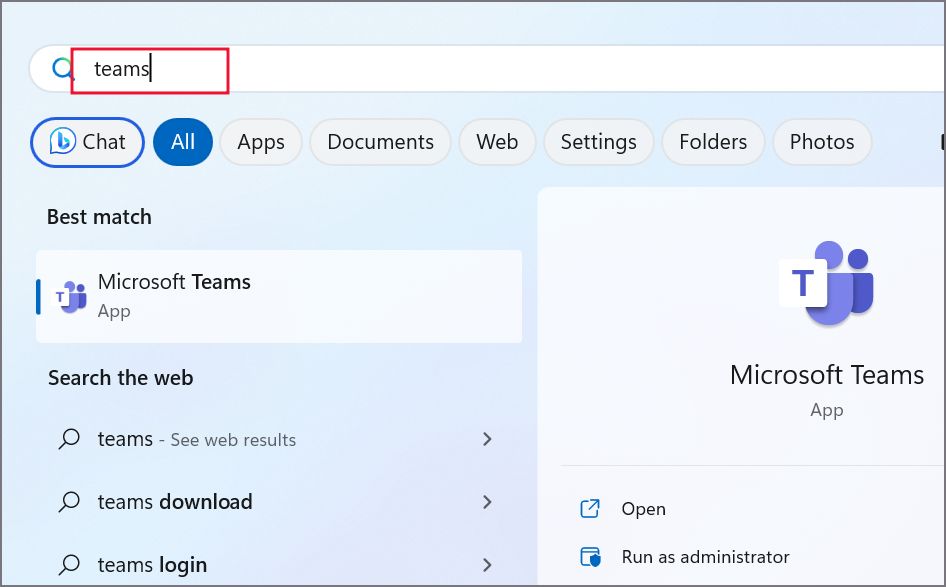The width and height of the screenshot is (946, 587).
Task: Open the Microsoft Teams best match result
Action: point(279,296)
